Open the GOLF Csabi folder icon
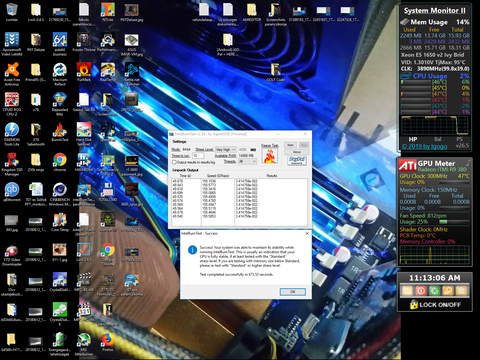The width and height of the screenshot is (480, 360). click(276, 72)
